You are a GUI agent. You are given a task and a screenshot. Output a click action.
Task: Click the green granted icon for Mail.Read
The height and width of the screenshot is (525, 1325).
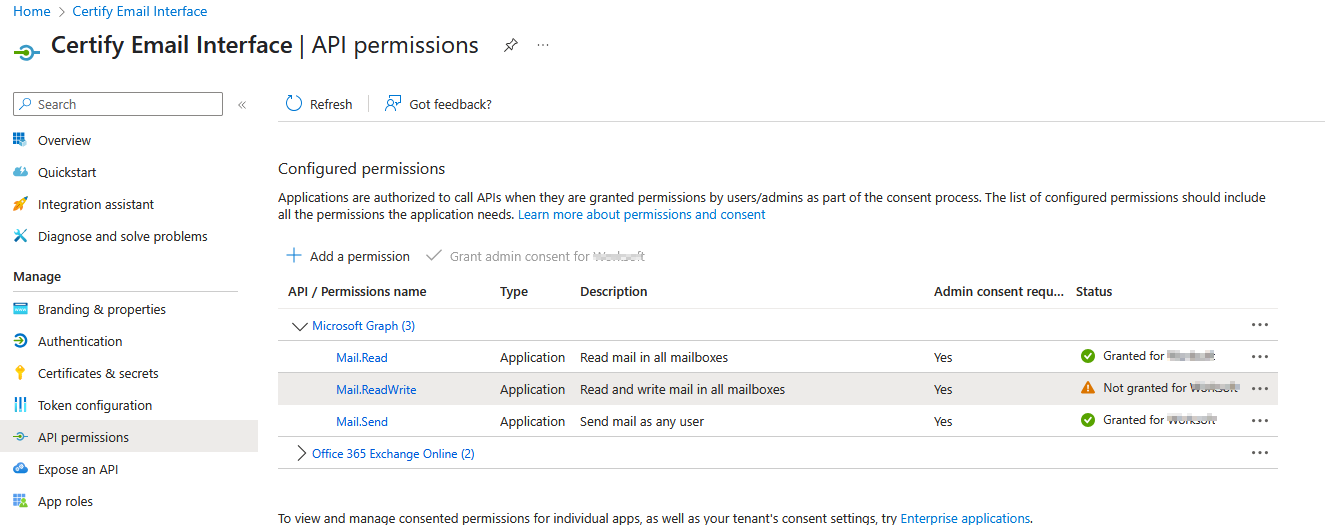[x=1088, y=356]
